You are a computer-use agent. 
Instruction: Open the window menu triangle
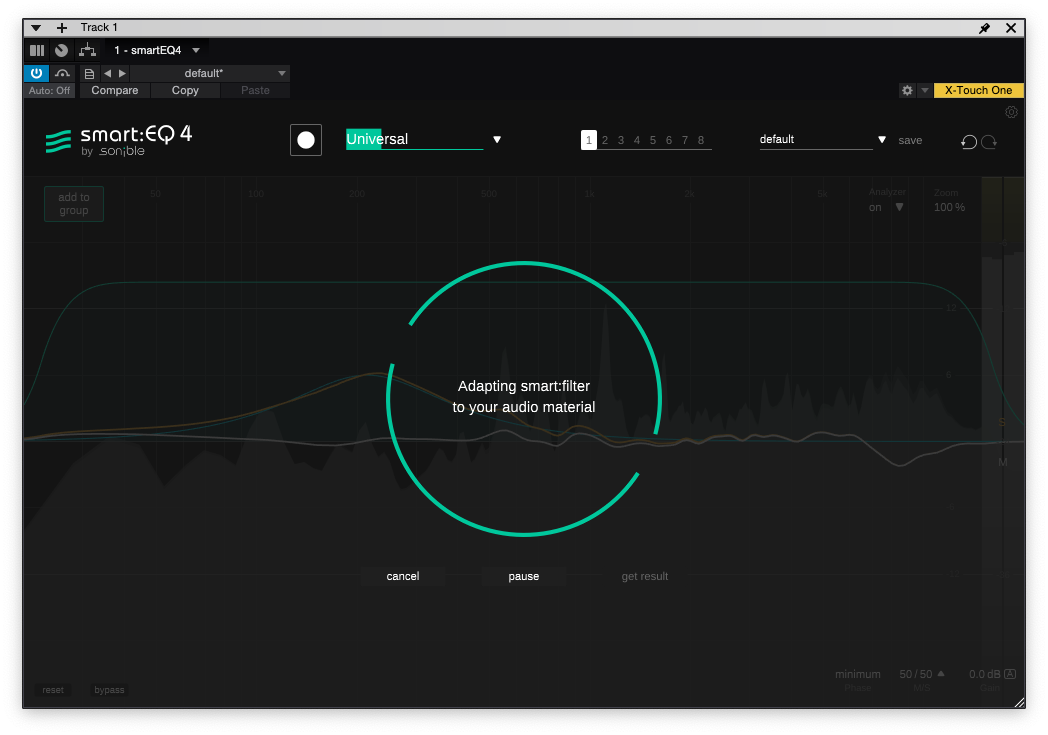click(36, 27)
